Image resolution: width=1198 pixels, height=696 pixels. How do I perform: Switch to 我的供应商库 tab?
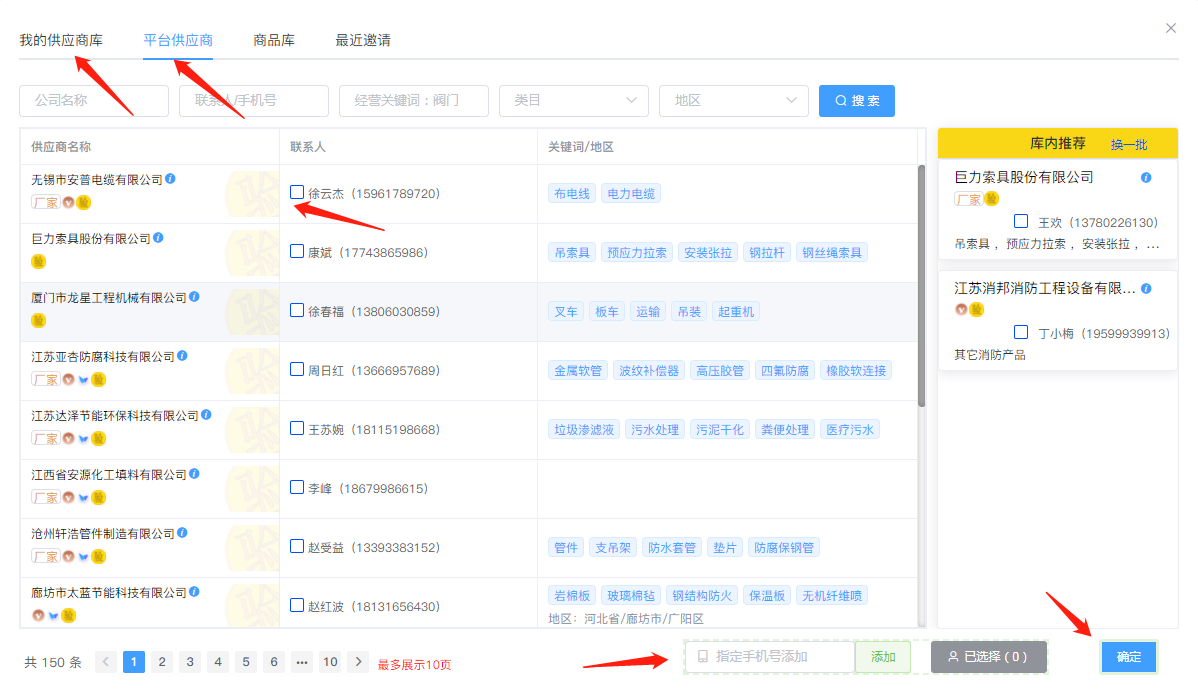tap(61, 40)
